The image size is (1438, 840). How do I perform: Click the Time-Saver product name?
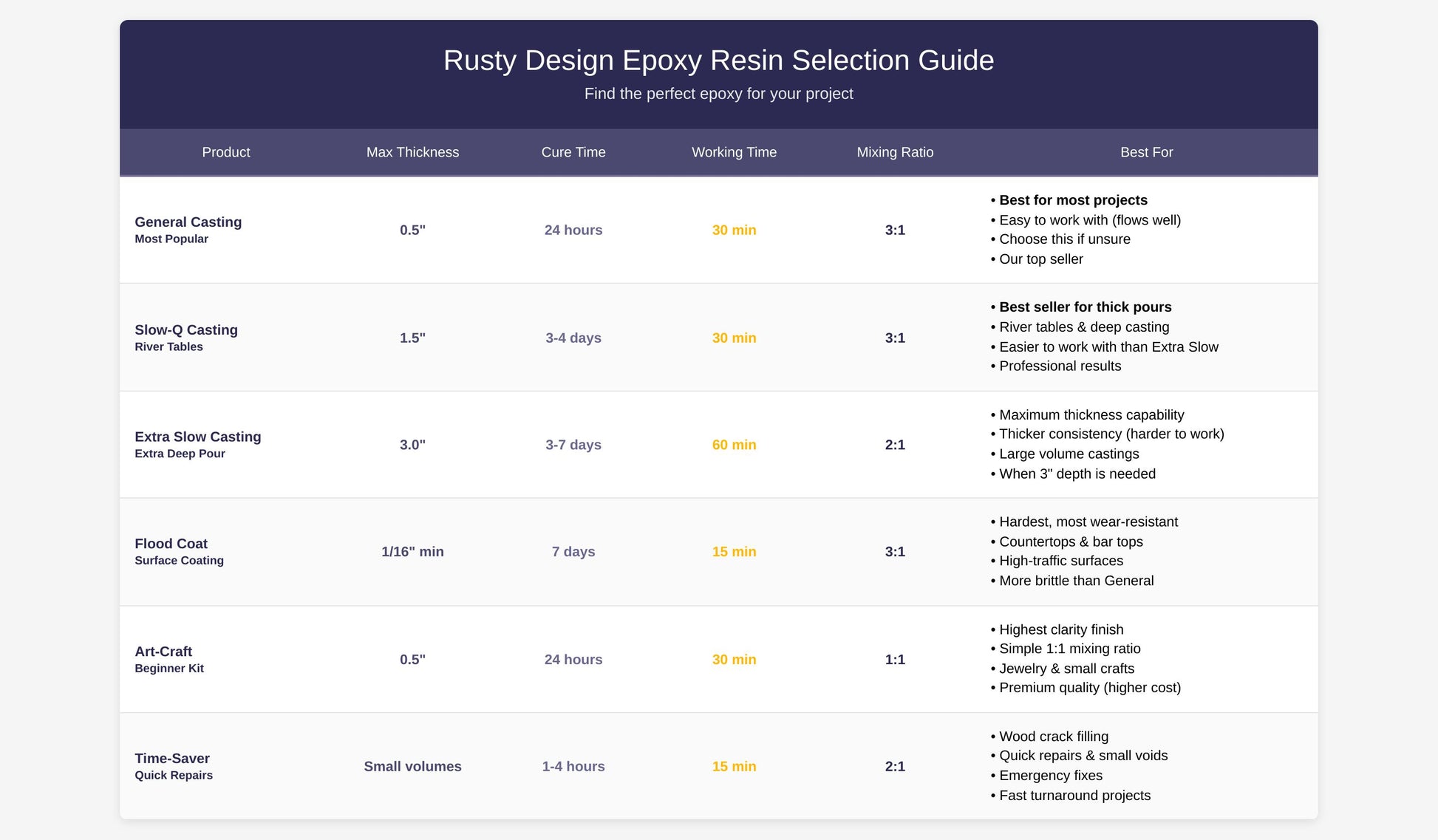tap(172, 759)
